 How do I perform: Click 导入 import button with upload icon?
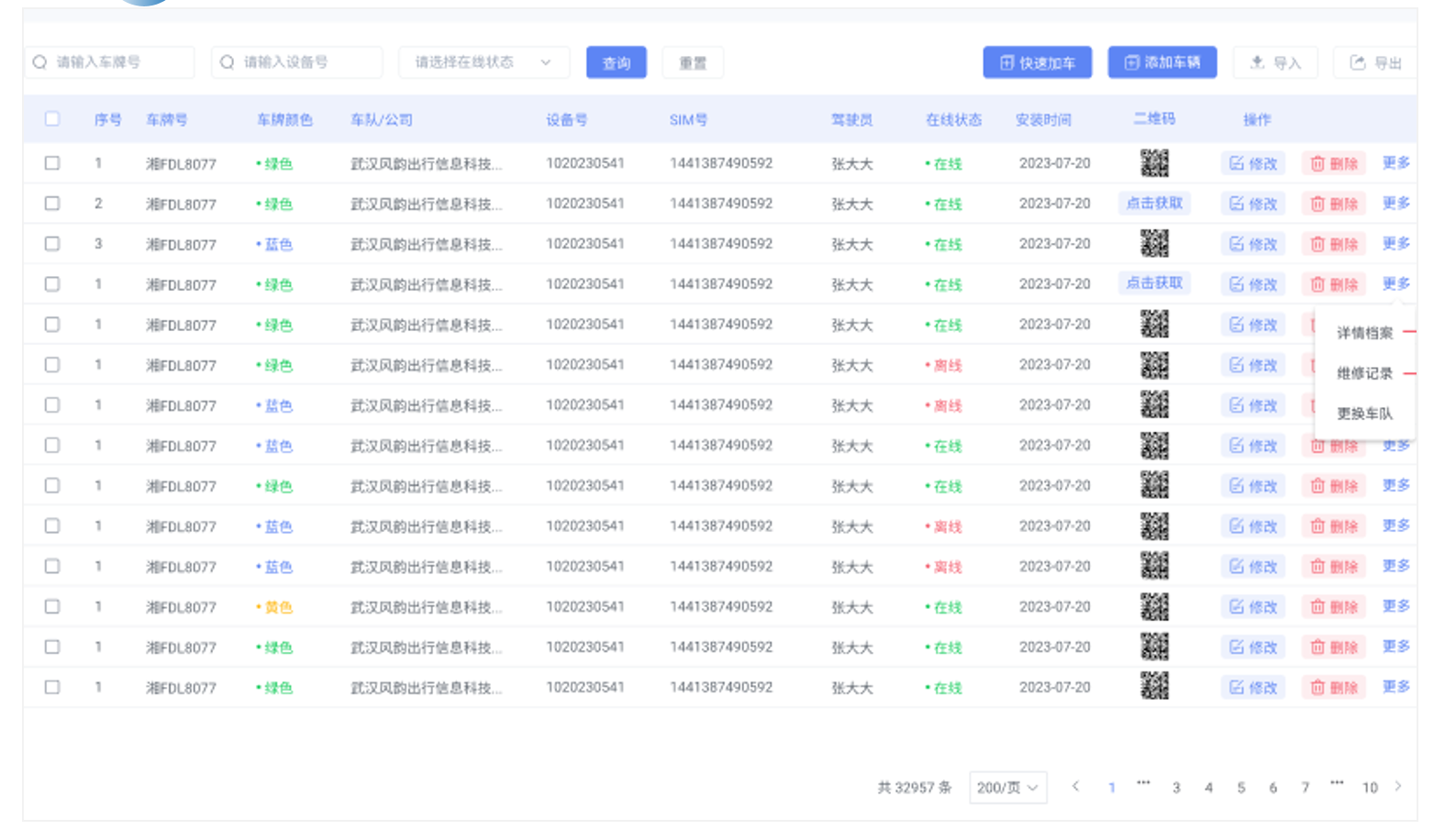tap(1275, 62)
